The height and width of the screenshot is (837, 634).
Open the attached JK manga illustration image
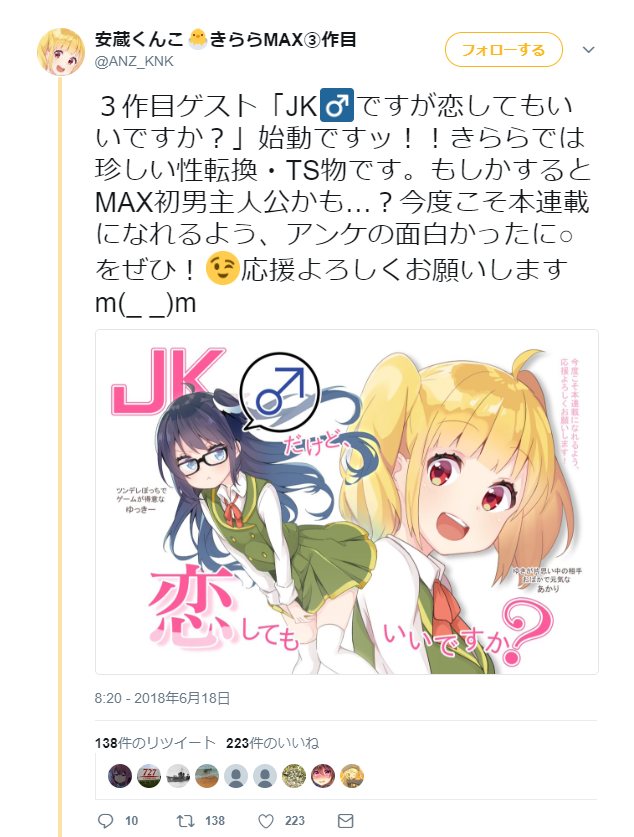coord(347,502)
